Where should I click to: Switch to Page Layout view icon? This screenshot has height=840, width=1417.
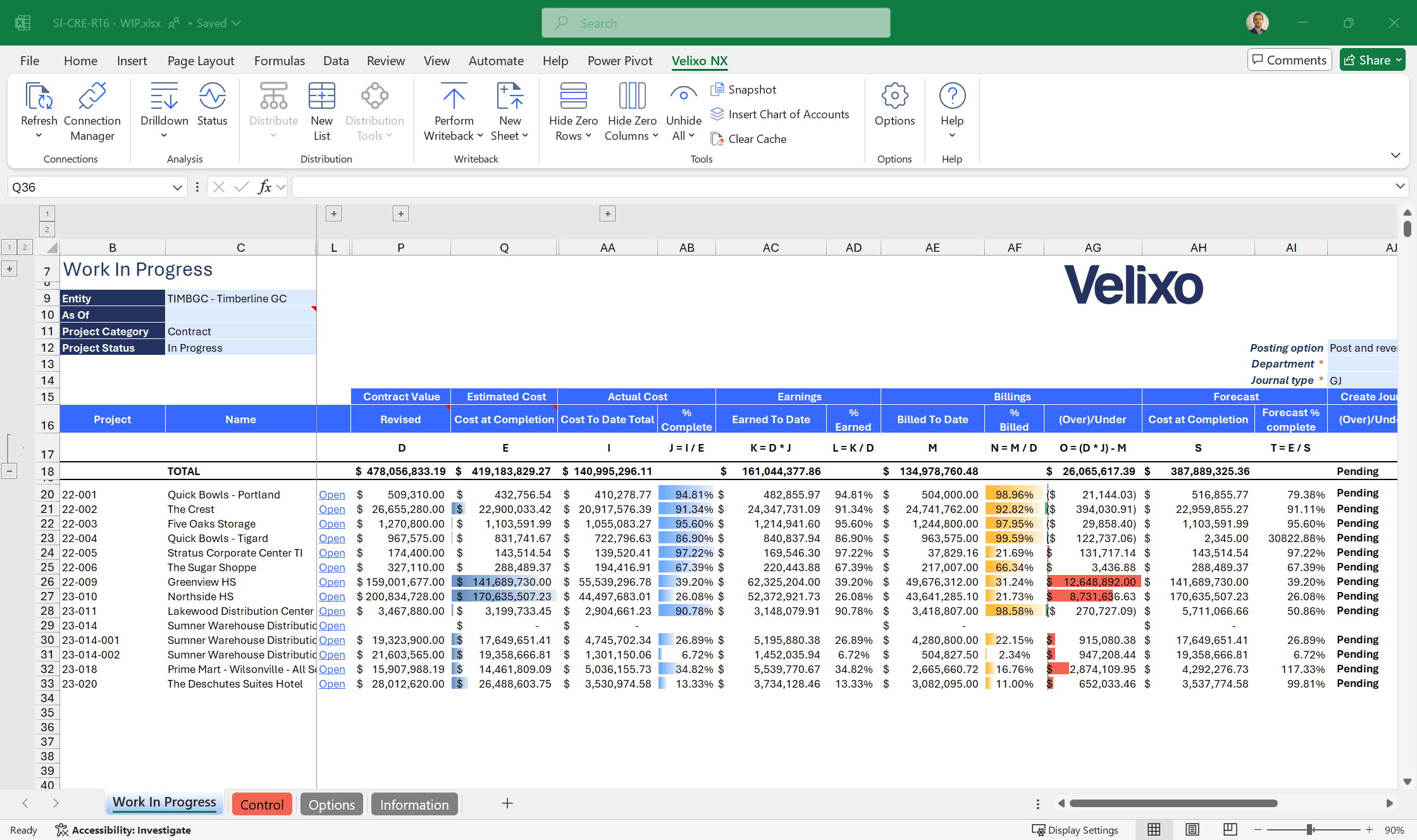tap(1192, 830)
